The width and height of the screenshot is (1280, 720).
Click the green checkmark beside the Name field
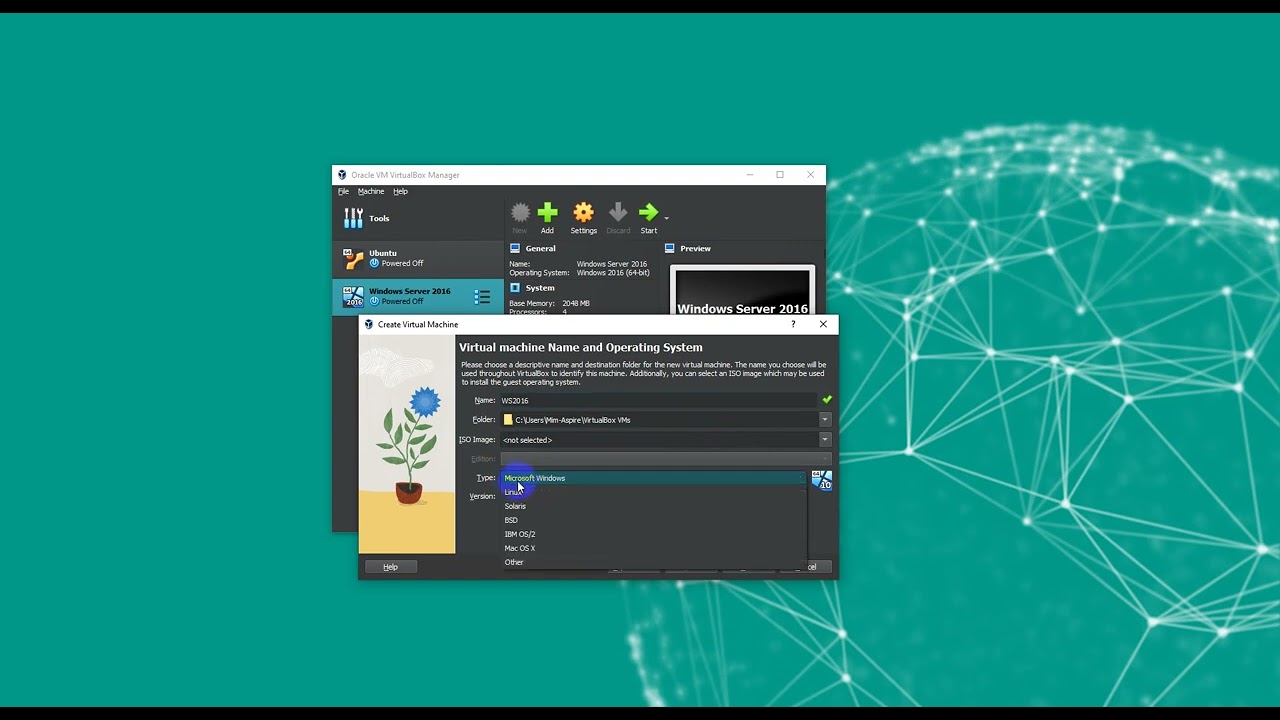(826, 400)
